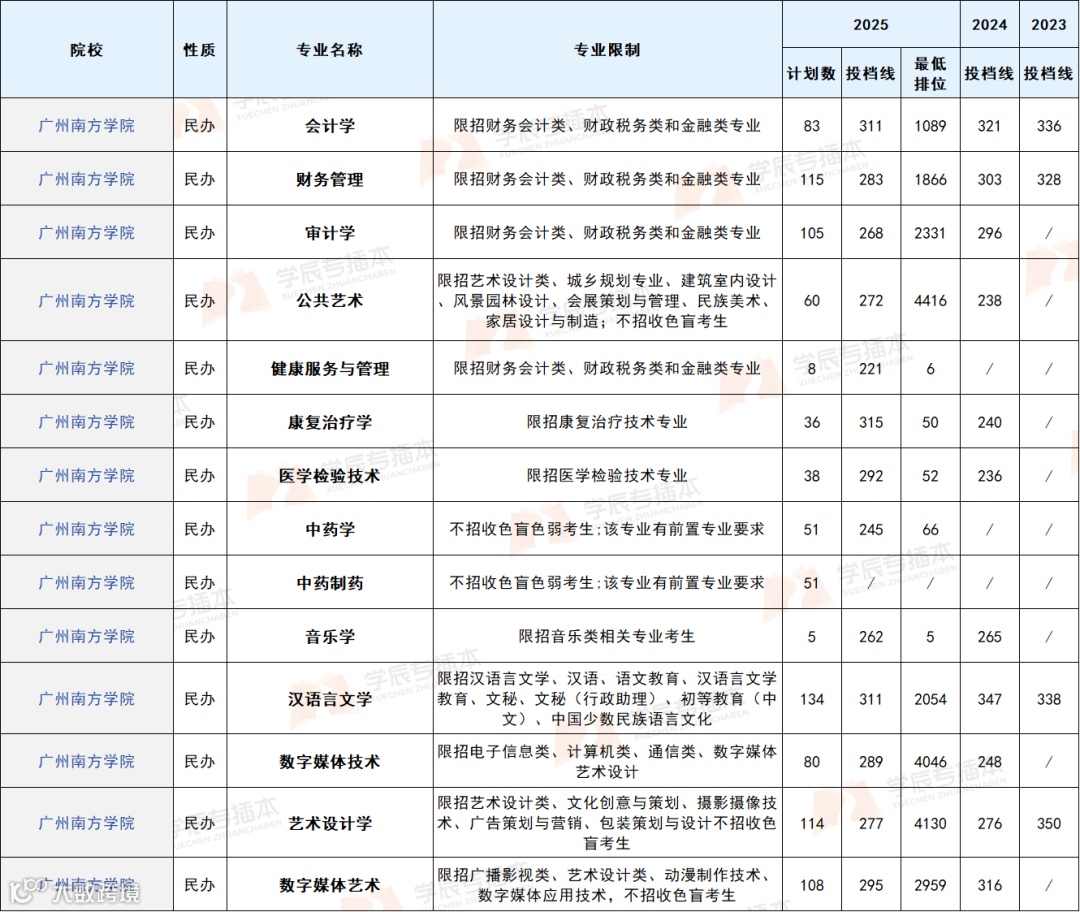
Task: Open 广州南方学院 link in 公共艺术 row
Action: (87, 300)
